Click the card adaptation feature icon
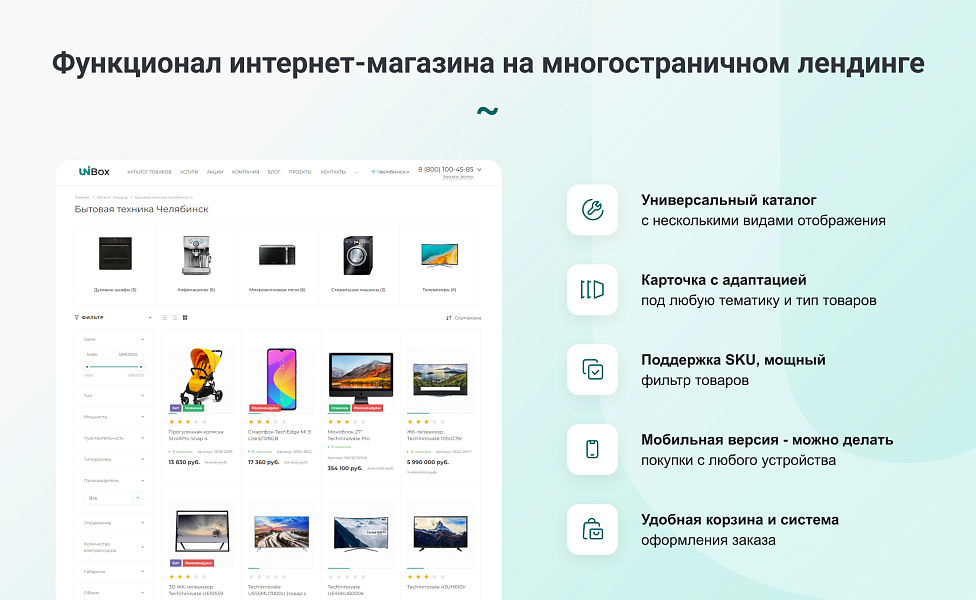The image size is (976, 600). click(x=593, y=290)
